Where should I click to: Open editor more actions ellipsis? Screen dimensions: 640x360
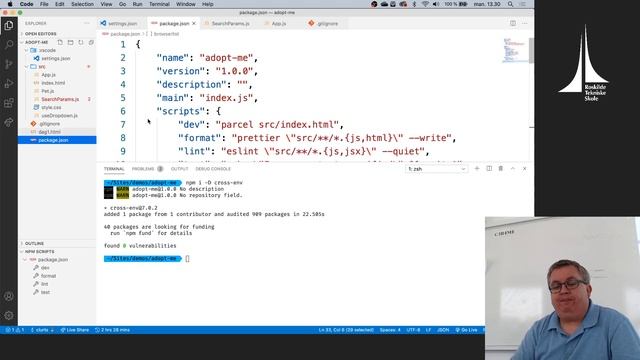tap(525, 23)
